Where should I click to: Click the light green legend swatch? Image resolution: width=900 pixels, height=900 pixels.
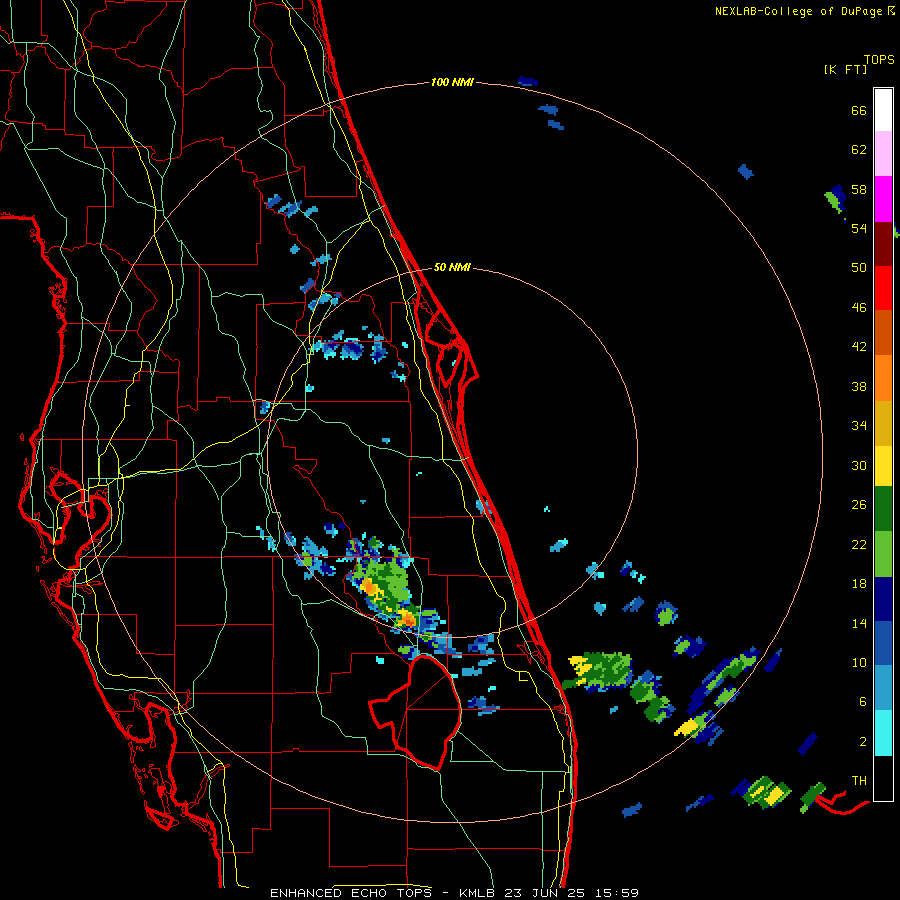(883, 554)
